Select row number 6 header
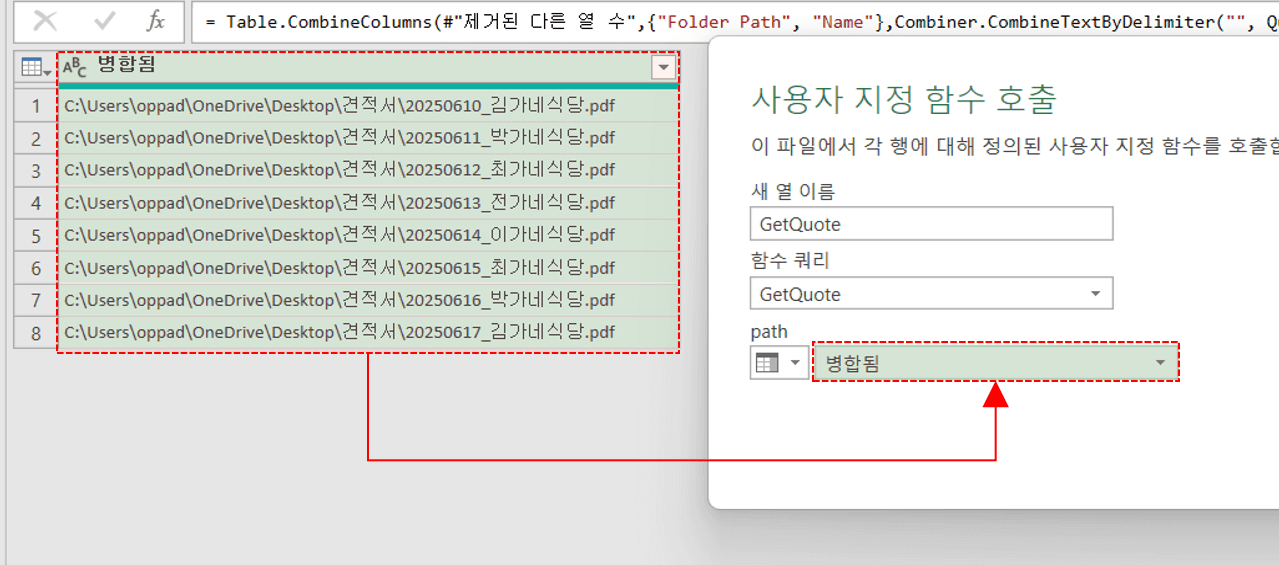The width and height of the screenshot is (1279, 565). 36,268
